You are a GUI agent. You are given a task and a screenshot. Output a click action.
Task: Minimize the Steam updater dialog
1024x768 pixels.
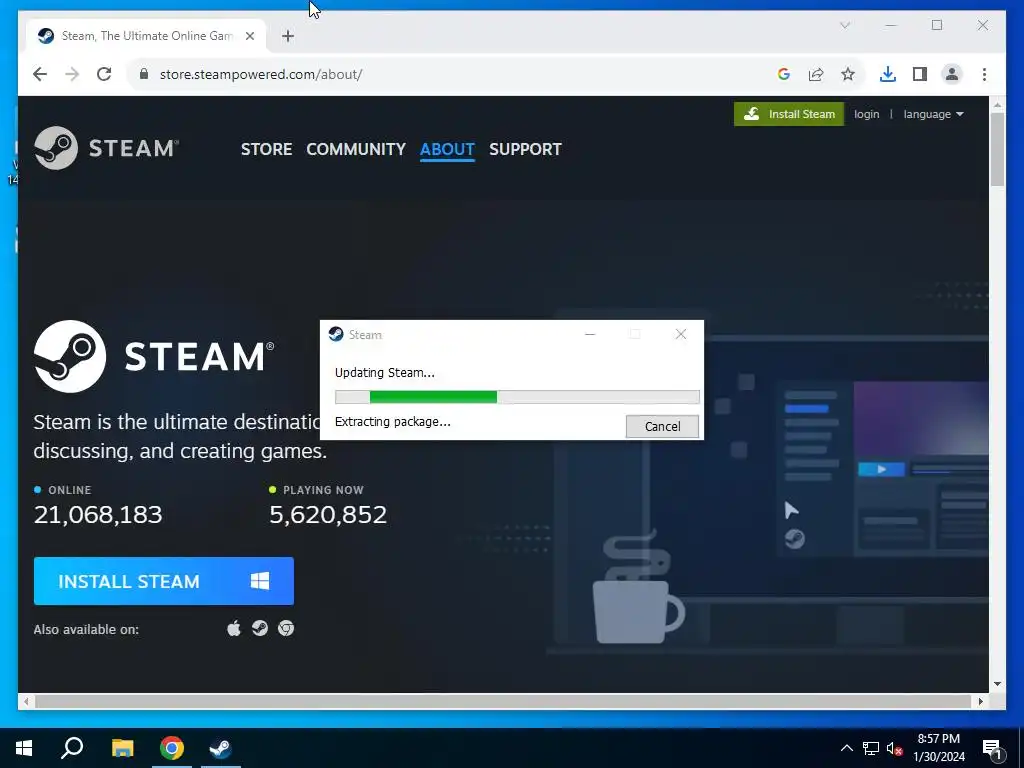[x=590, y=334]
